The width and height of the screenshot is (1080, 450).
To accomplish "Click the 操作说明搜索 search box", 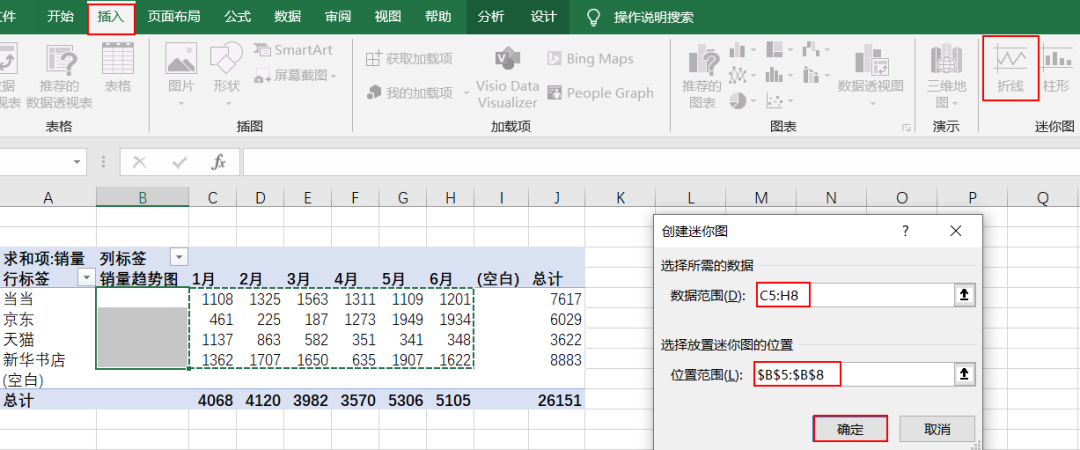I will 654,17.
